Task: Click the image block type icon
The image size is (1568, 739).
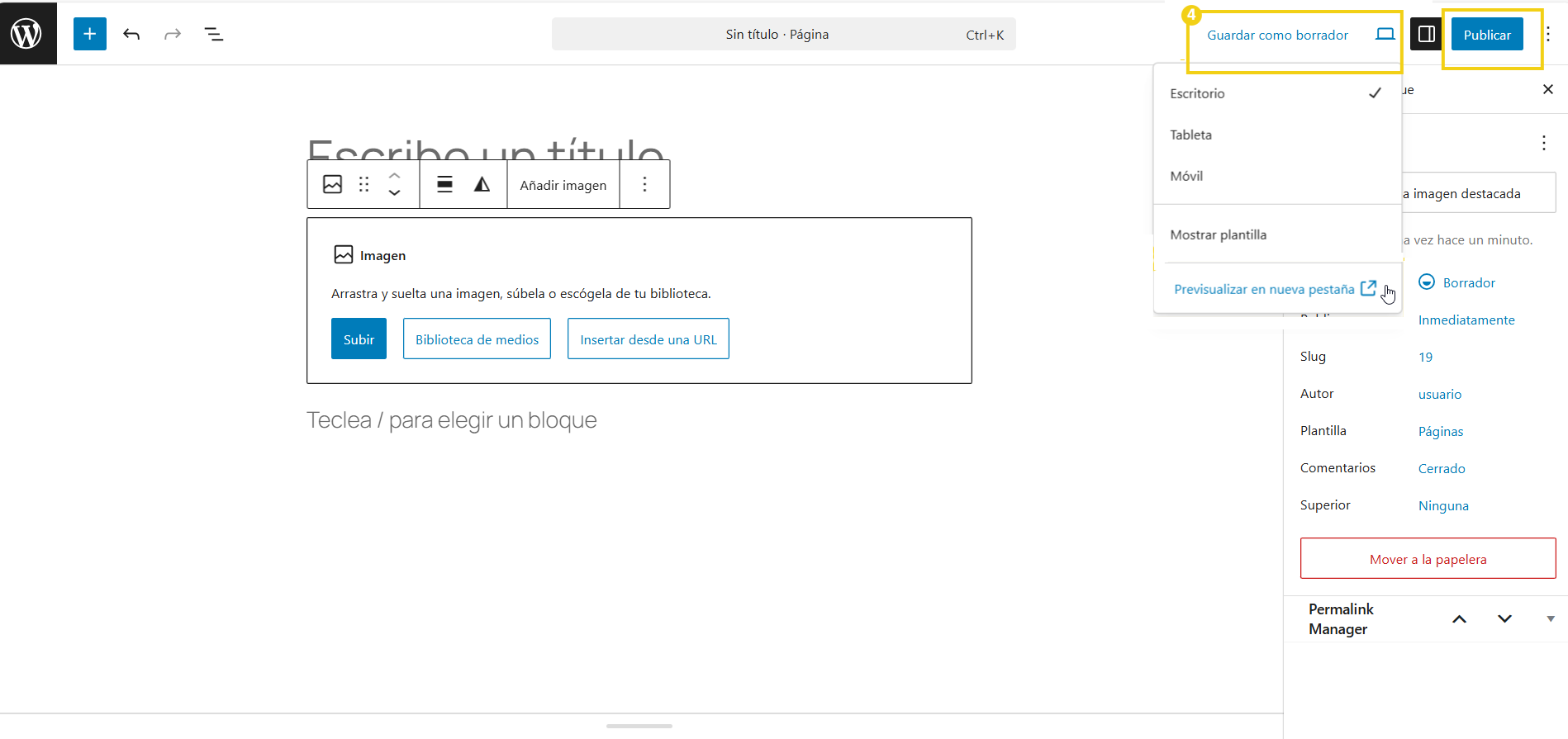Action: pyautogui.click(x=332, y=184)
